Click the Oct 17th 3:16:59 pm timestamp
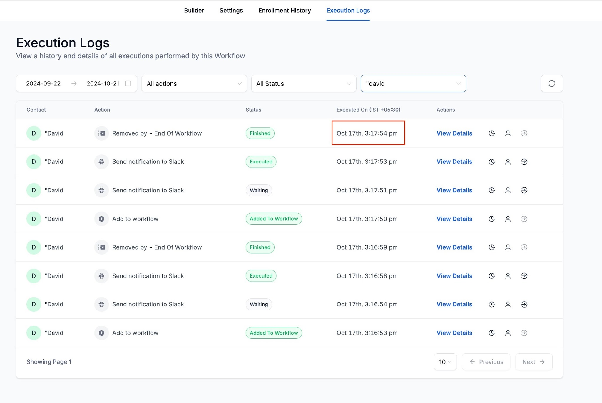The height and width of the screenshot is (403, 602). (367, 247)
